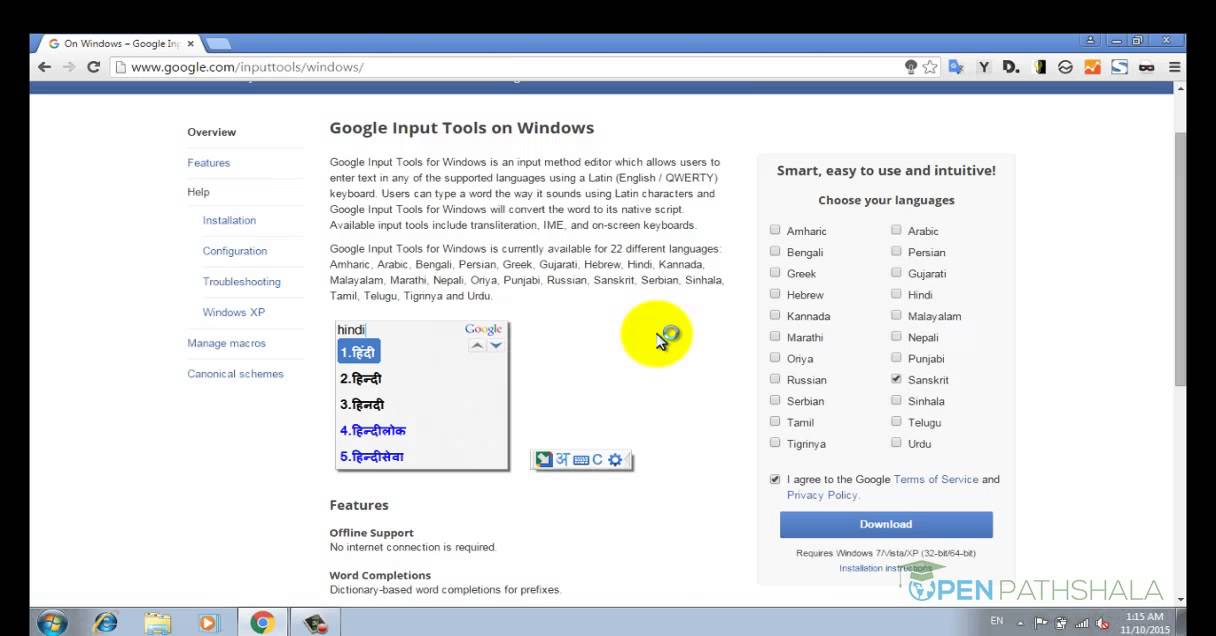Open Troubleshooting in the sidebar
1216x636 pixels.
pos(241,282)
